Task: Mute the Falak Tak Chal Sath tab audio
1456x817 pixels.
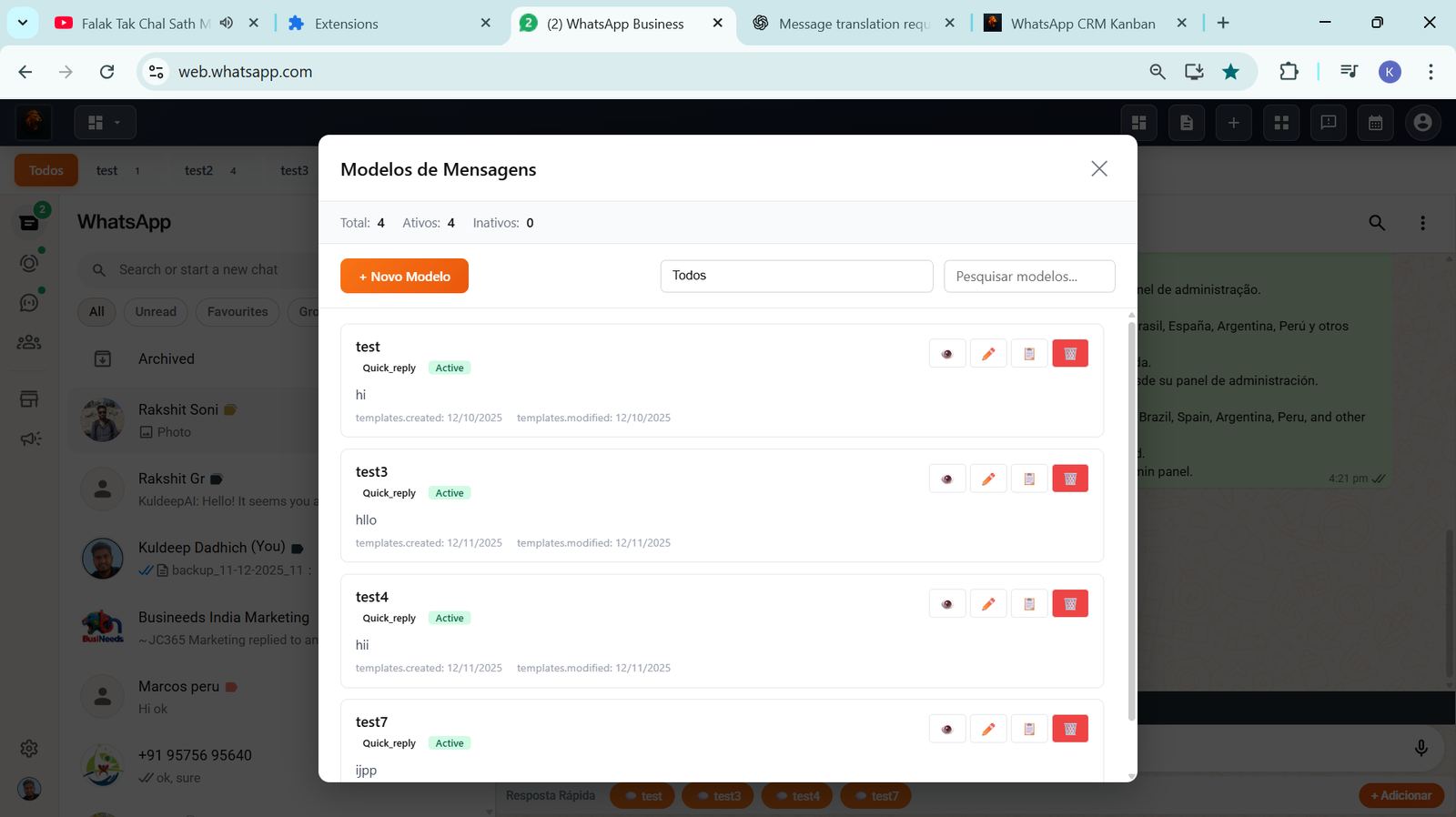Action: pyautogui.click(x=227, y=23)
